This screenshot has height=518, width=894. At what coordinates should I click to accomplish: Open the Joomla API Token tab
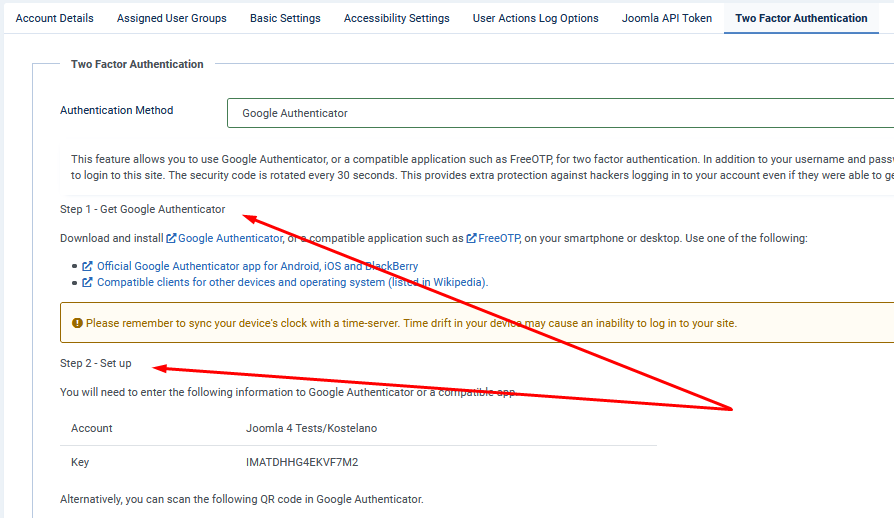(x=667, y=18)
